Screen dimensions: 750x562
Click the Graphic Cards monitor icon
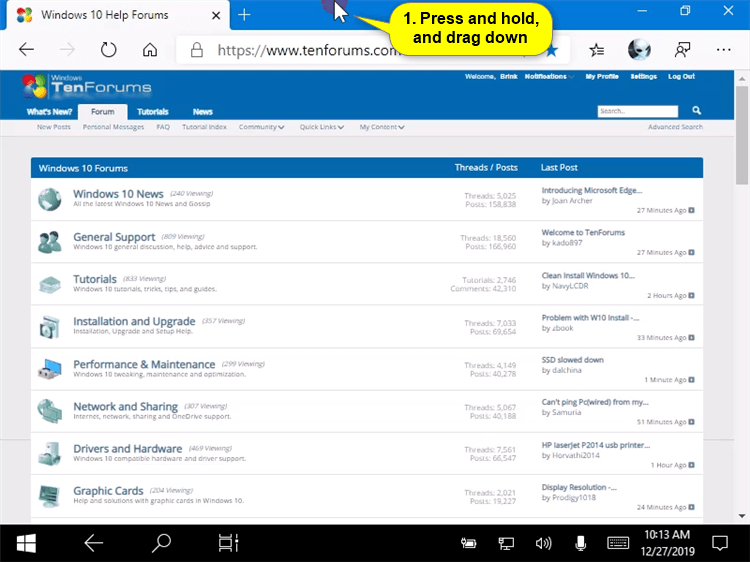[50, 496]
